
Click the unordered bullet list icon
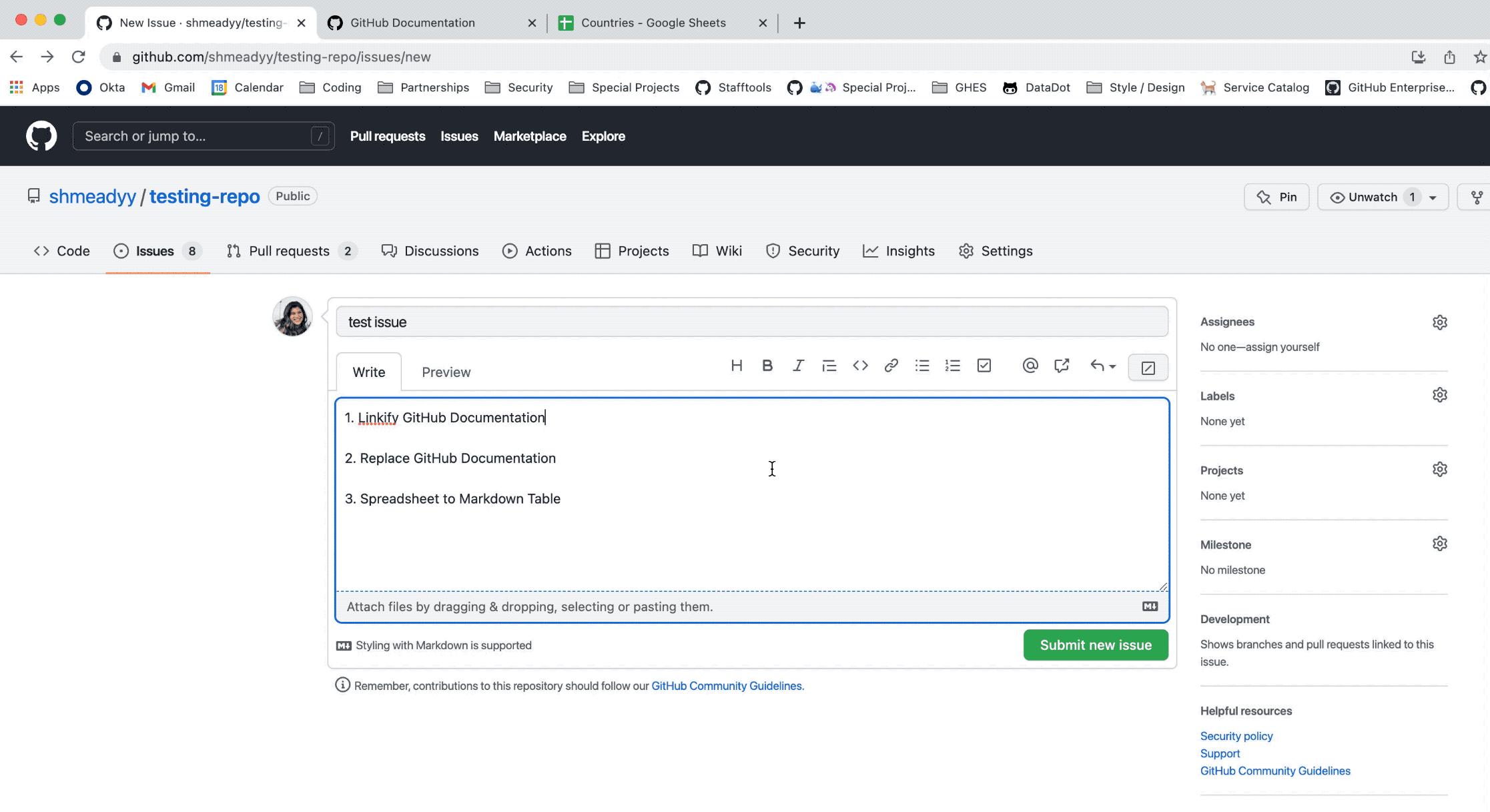pos(921,366)
